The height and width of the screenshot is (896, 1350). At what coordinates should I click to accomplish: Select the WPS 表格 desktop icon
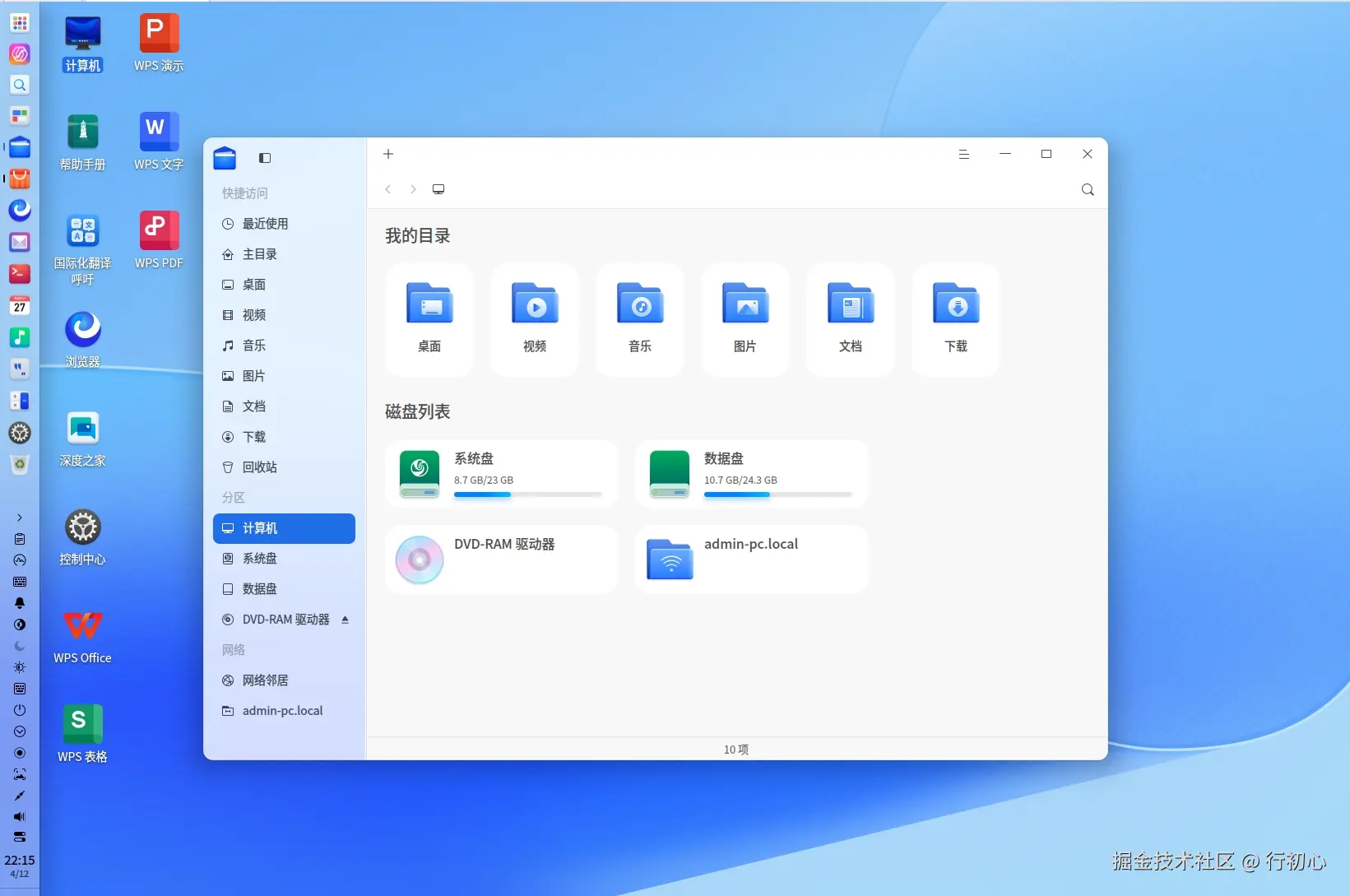point(83,736)
